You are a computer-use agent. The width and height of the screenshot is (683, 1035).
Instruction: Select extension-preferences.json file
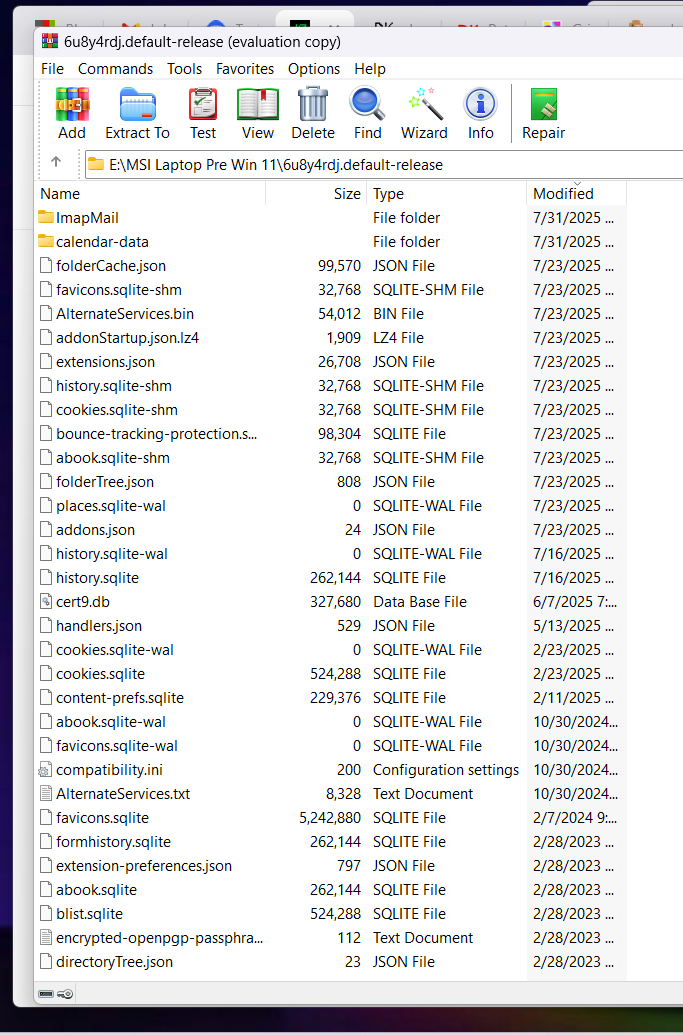click(144, 865)
